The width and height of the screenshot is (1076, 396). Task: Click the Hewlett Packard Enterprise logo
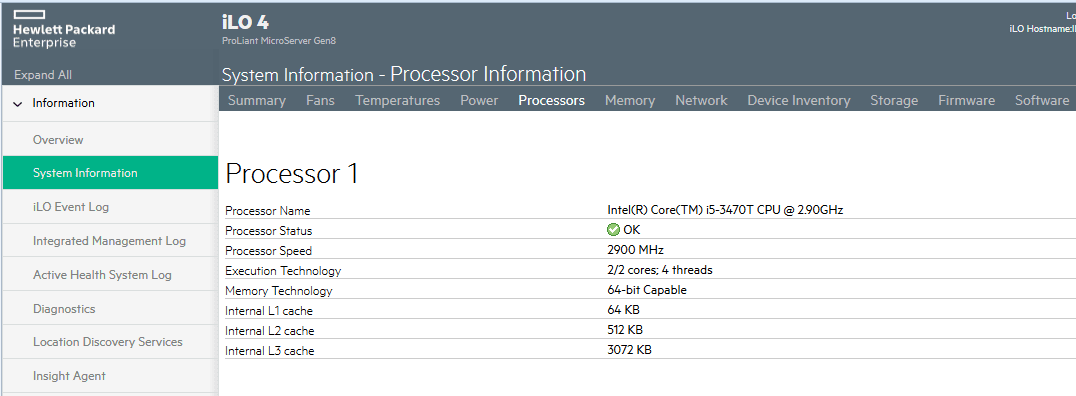(64, 30)
